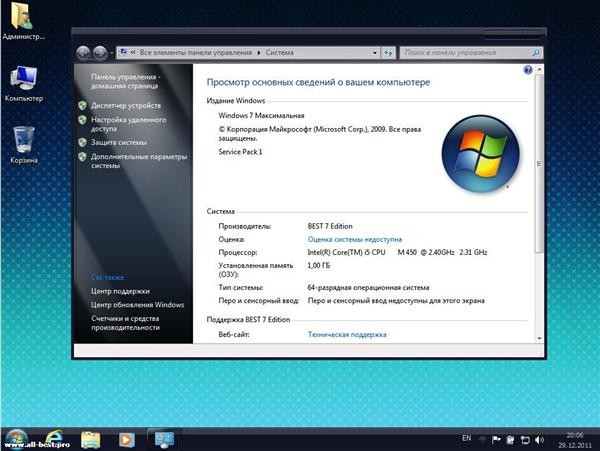Click shield icon beside Защита системы
The height and width of the screenshot is (451, 600).
coord(82,142)
